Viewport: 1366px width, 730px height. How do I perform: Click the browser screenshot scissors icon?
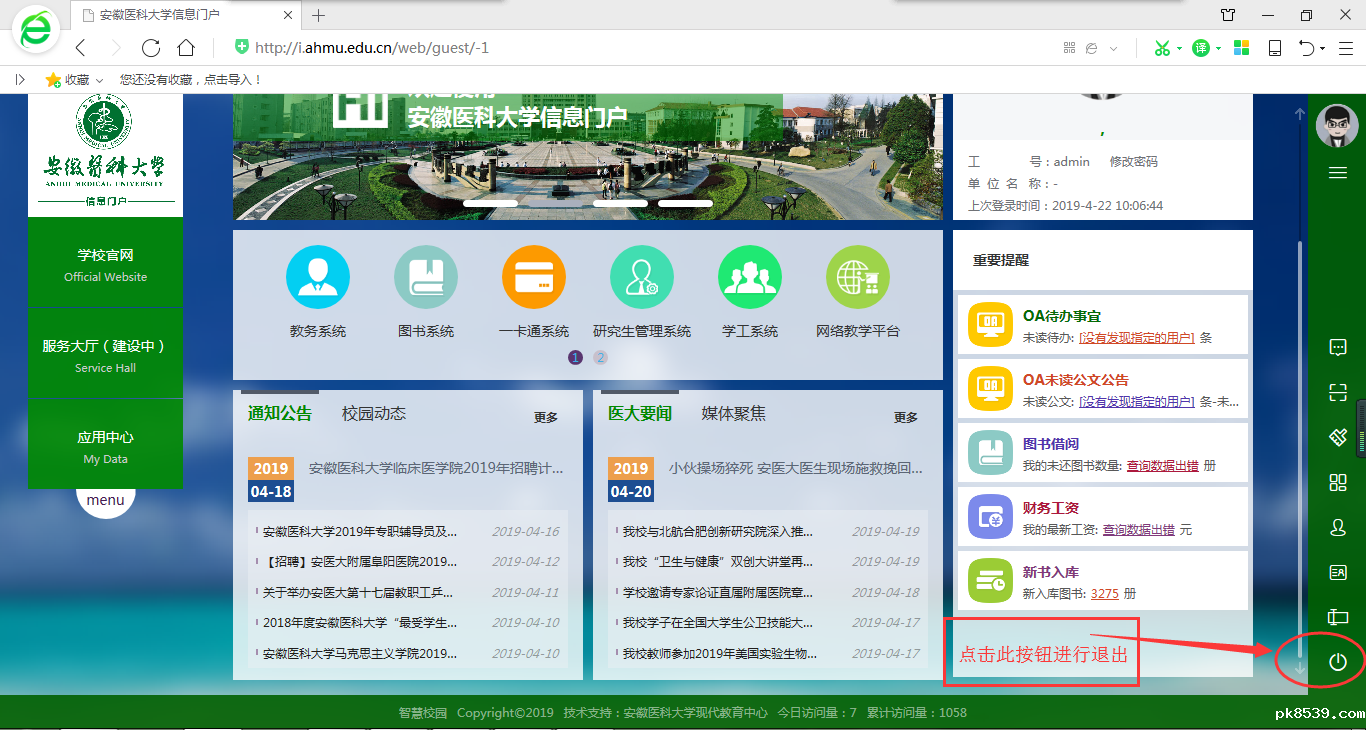coord(1161,48)
